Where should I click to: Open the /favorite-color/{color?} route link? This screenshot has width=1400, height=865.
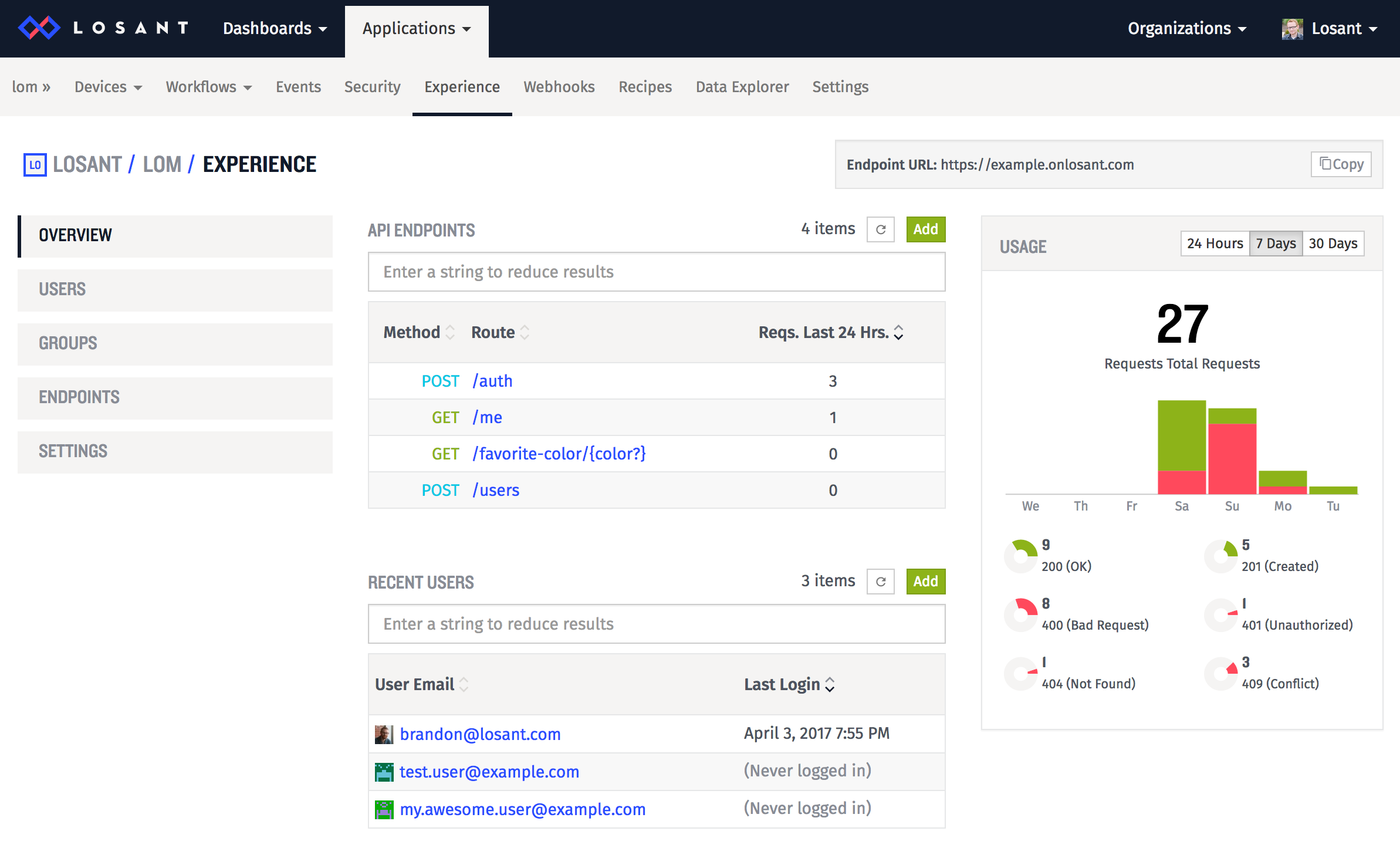click(x=559, y=454)
